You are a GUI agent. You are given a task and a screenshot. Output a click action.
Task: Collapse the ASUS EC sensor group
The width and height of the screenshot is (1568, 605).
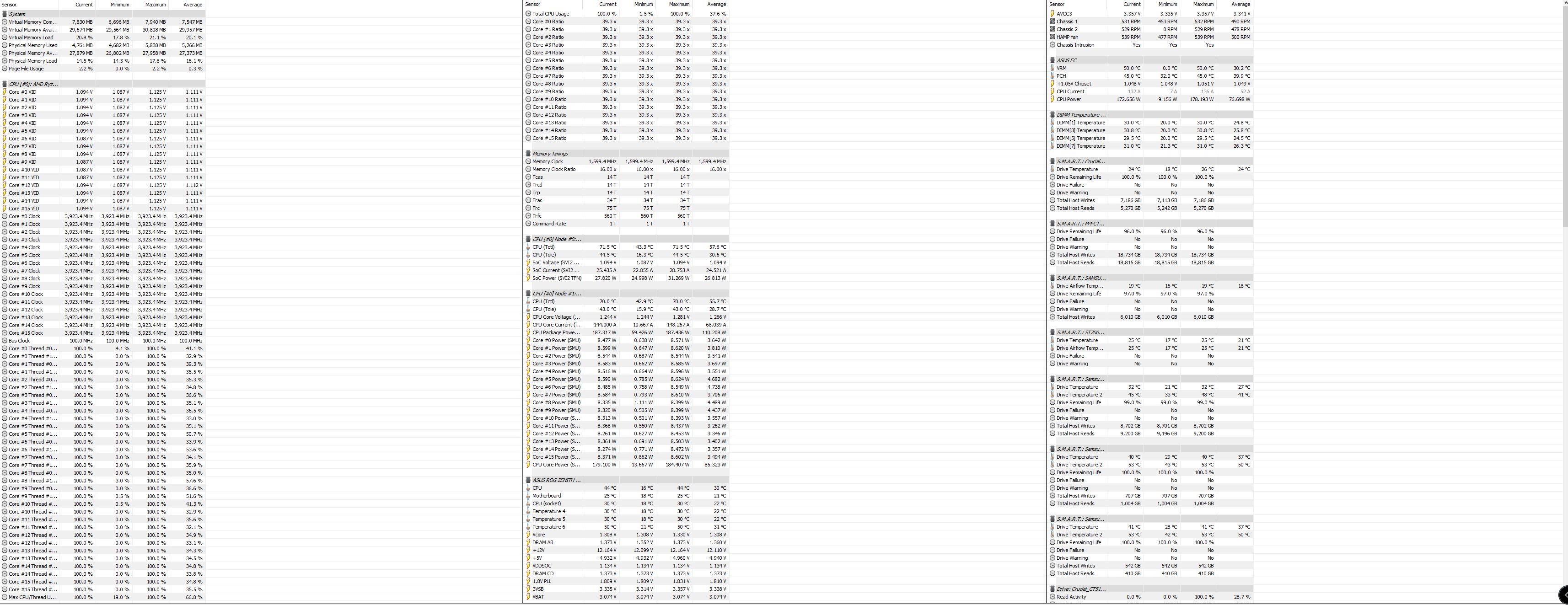pyautogui.click(x=1066, y=60)
